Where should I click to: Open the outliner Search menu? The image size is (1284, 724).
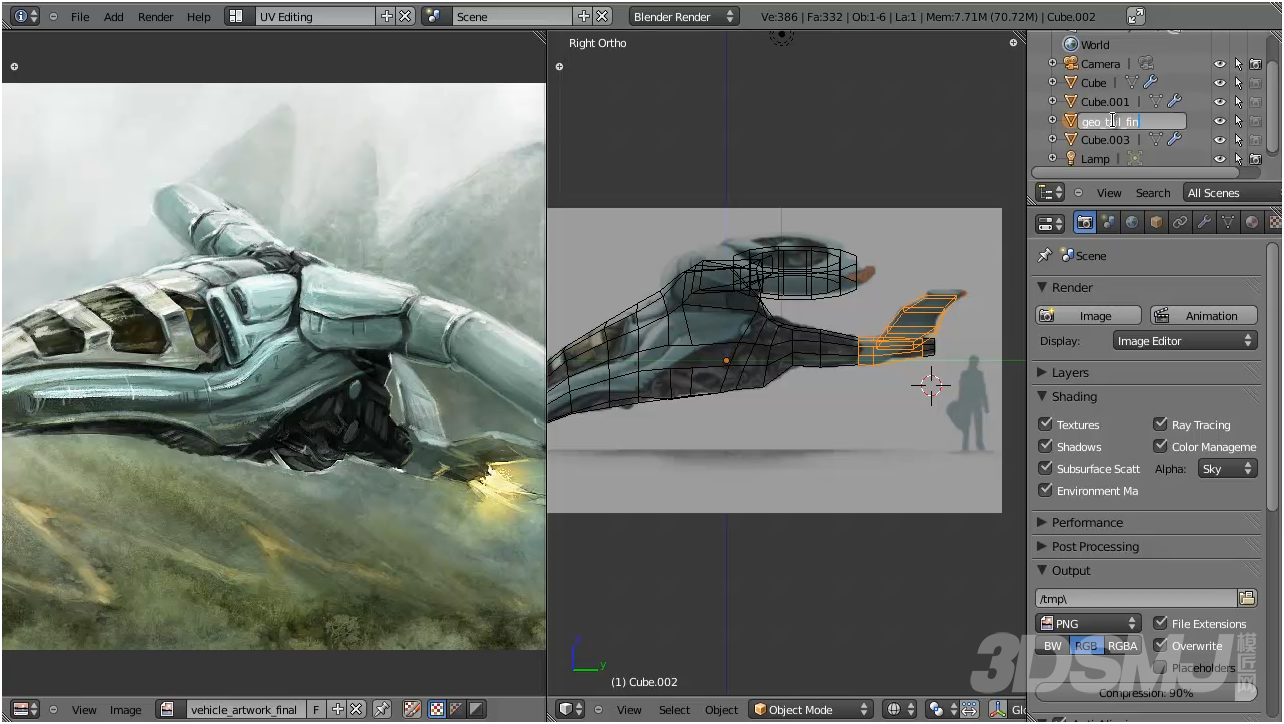(x=1153, y=192)
